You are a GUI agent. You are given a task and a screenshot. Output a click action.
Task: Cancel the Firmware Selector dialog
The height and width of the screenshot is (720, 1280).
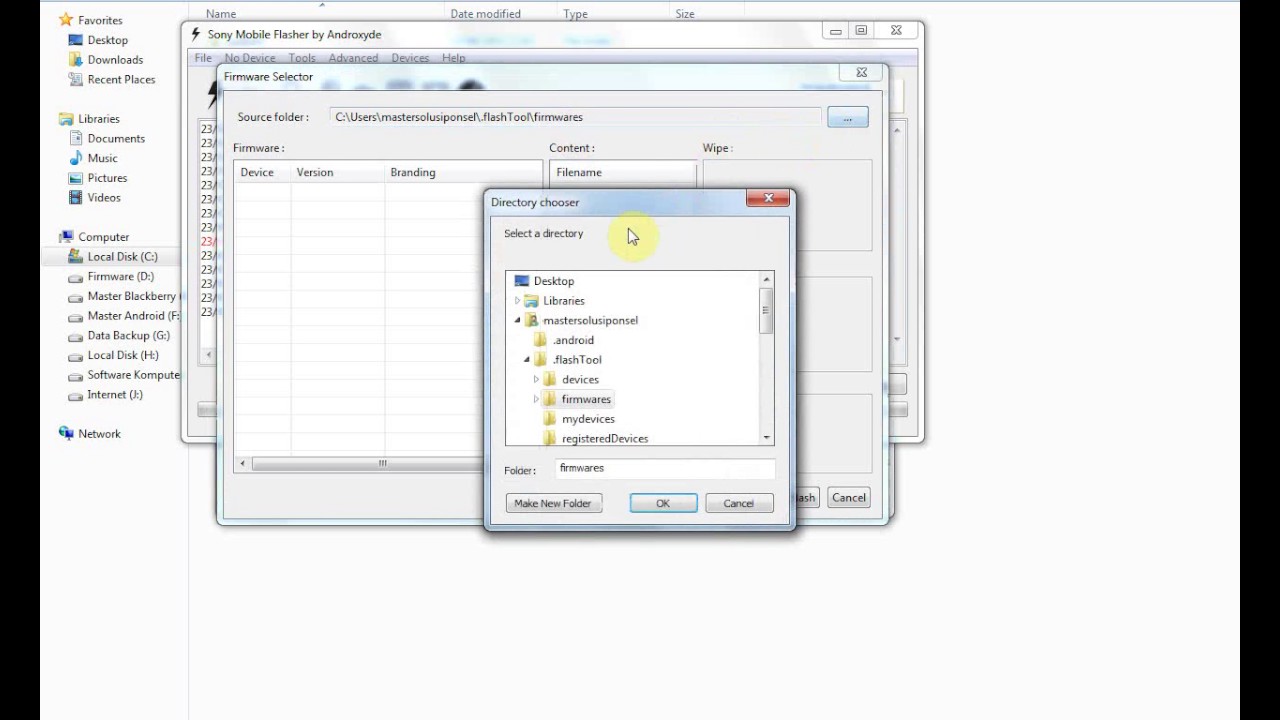click(849, 497)
